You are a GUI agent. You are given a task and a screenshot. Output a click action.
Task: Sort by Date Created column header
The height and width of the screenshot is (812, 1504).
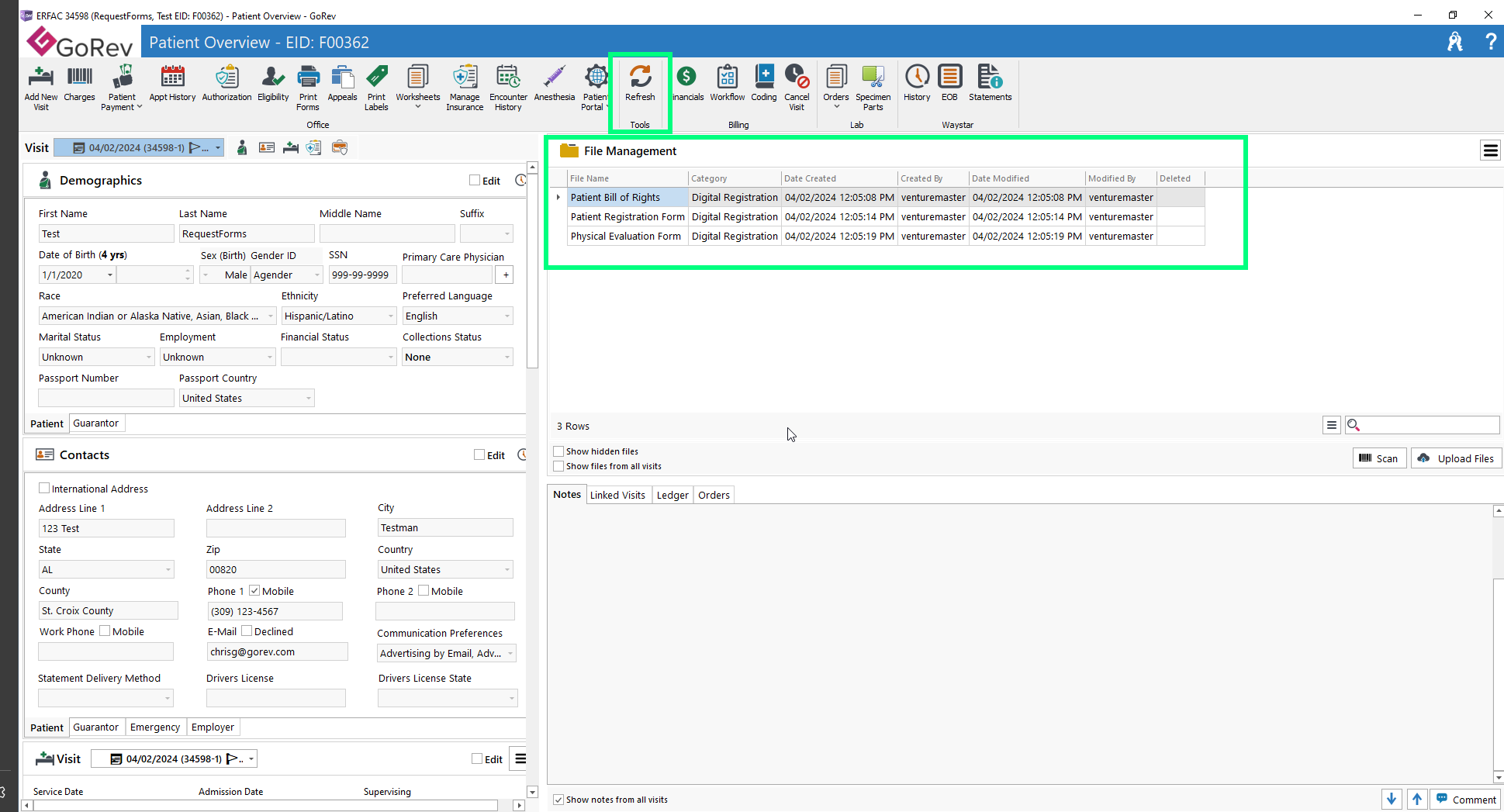838,178
